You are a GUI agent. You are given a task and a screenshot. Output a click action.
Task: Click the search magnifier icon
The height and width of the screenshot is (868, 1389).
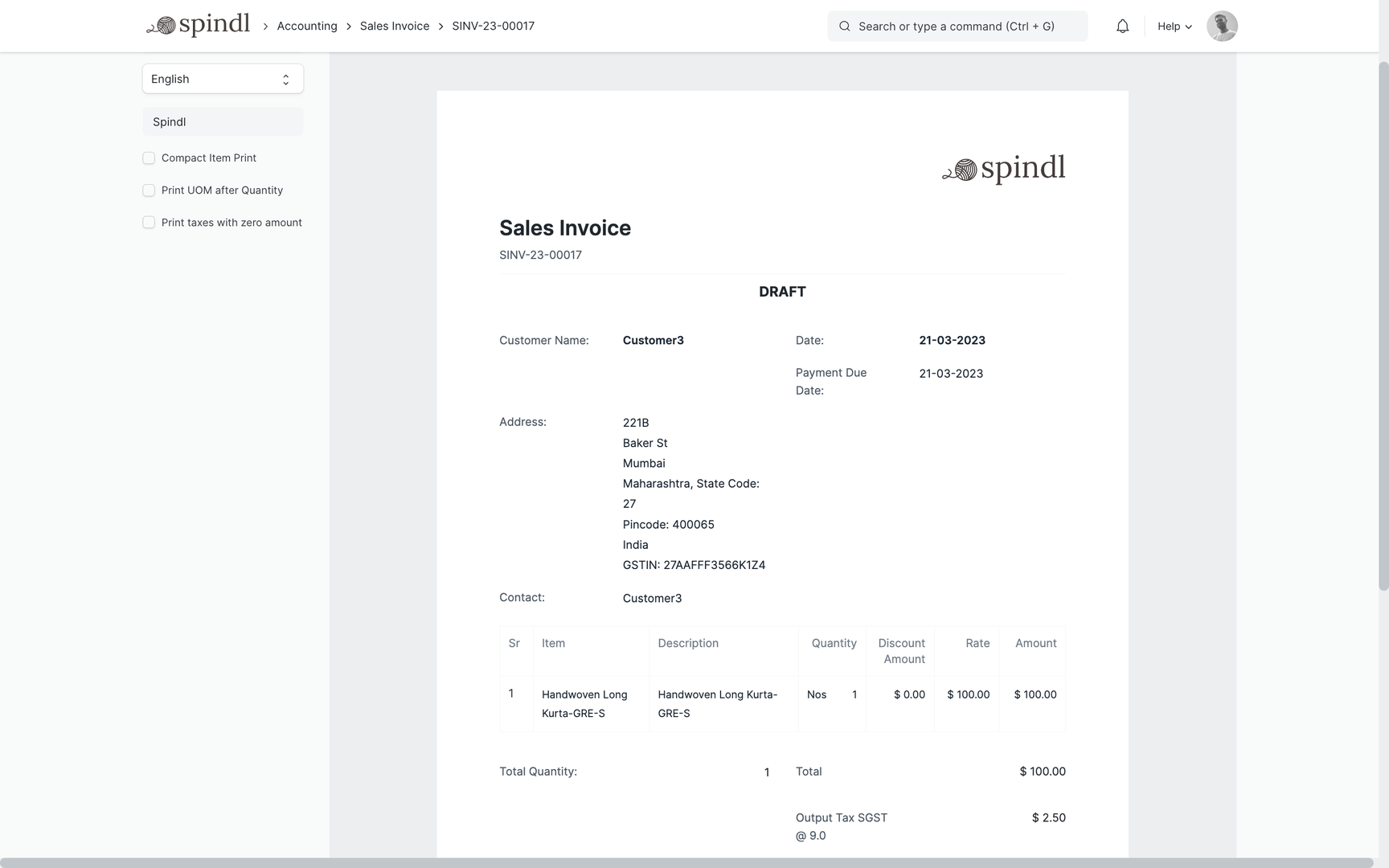(x=844, y=26)
